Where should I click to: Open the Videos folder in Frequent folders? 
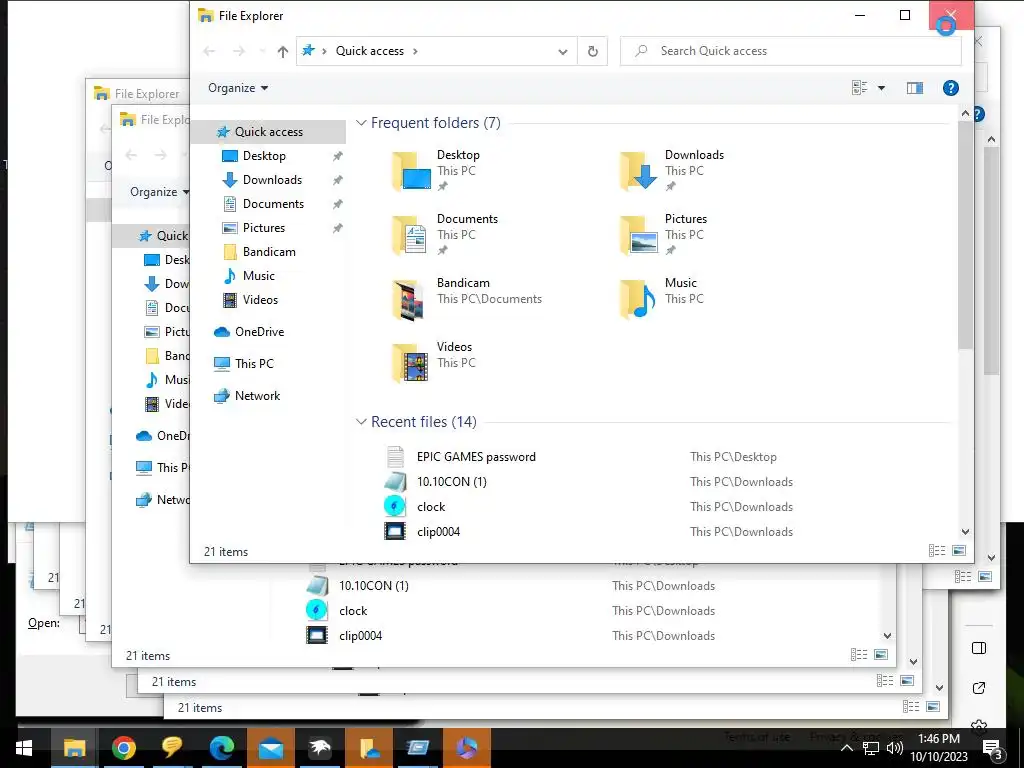(x=434, y=362)
